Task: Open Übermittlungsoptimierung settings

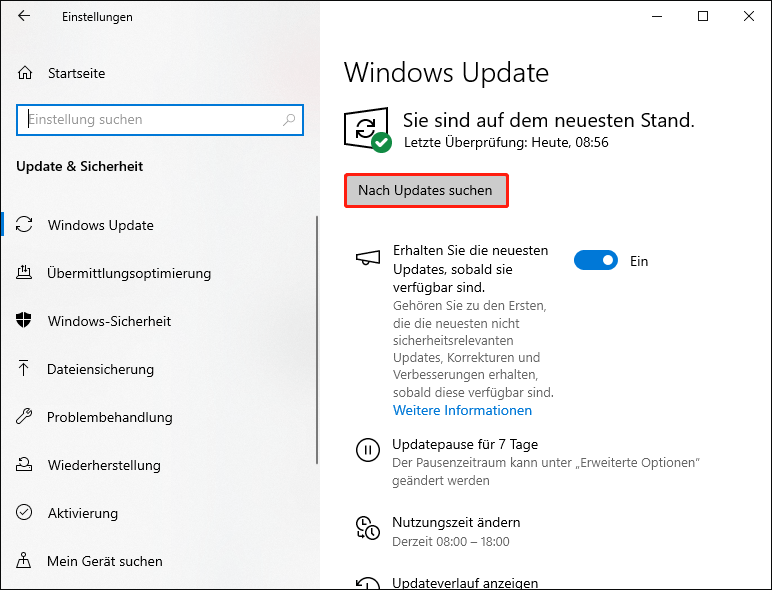Action: pyautogui.click(x=129, y=273)
